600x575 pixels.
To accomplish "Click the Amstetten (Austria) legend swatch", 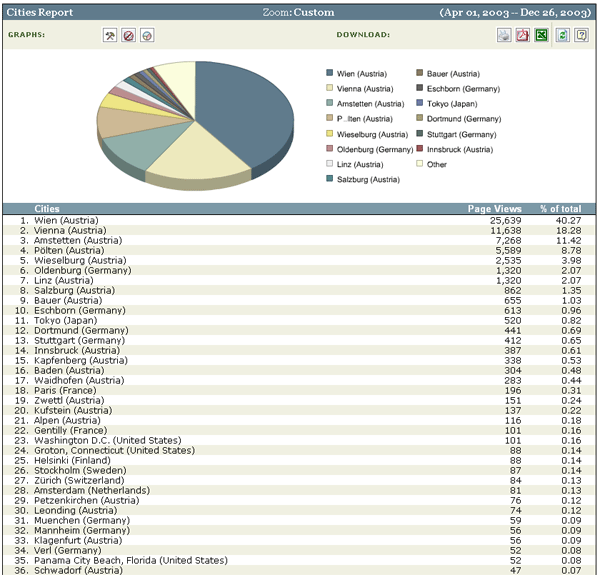I will click(x=329, y=103).
